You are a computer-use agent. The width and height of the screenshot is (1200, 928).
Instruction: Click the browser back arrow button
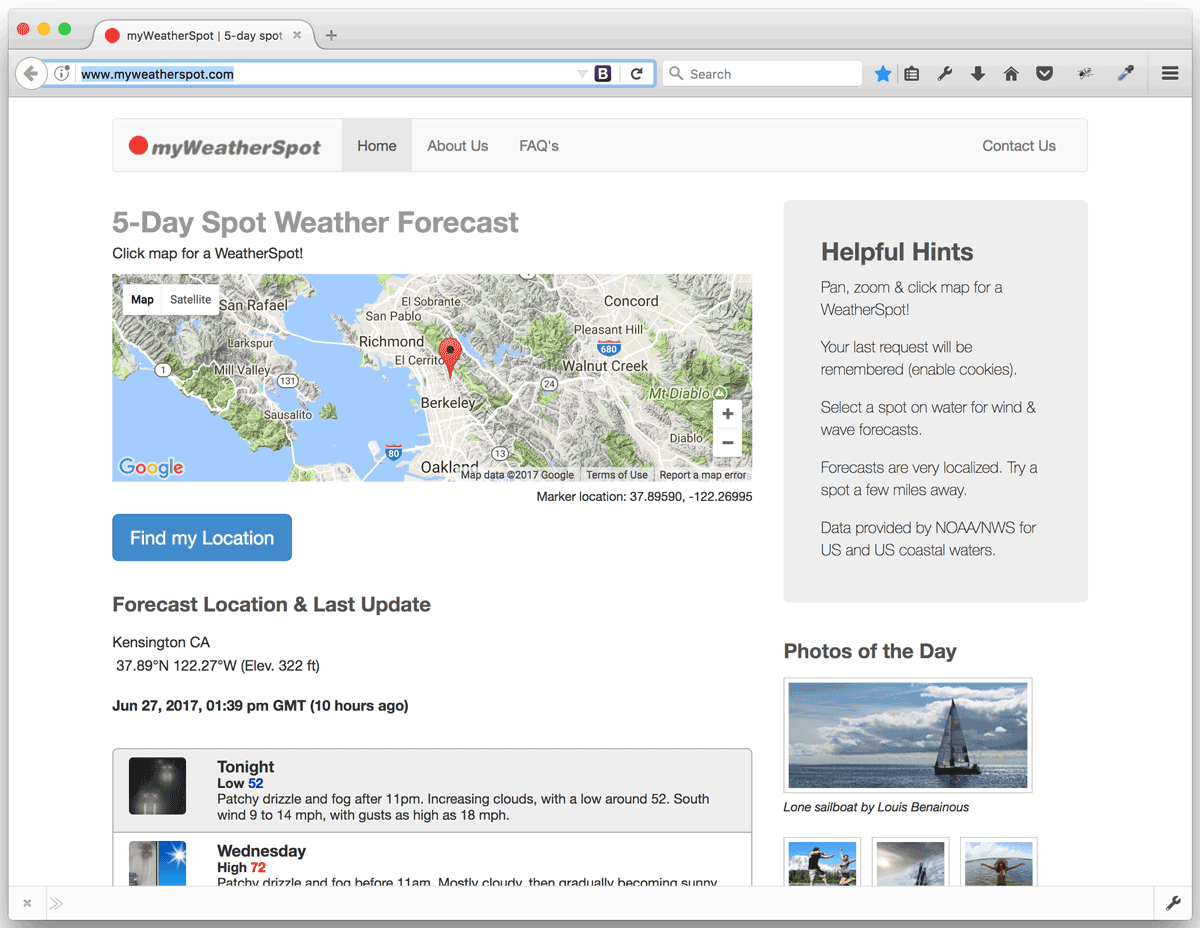[x=31, y=73]
